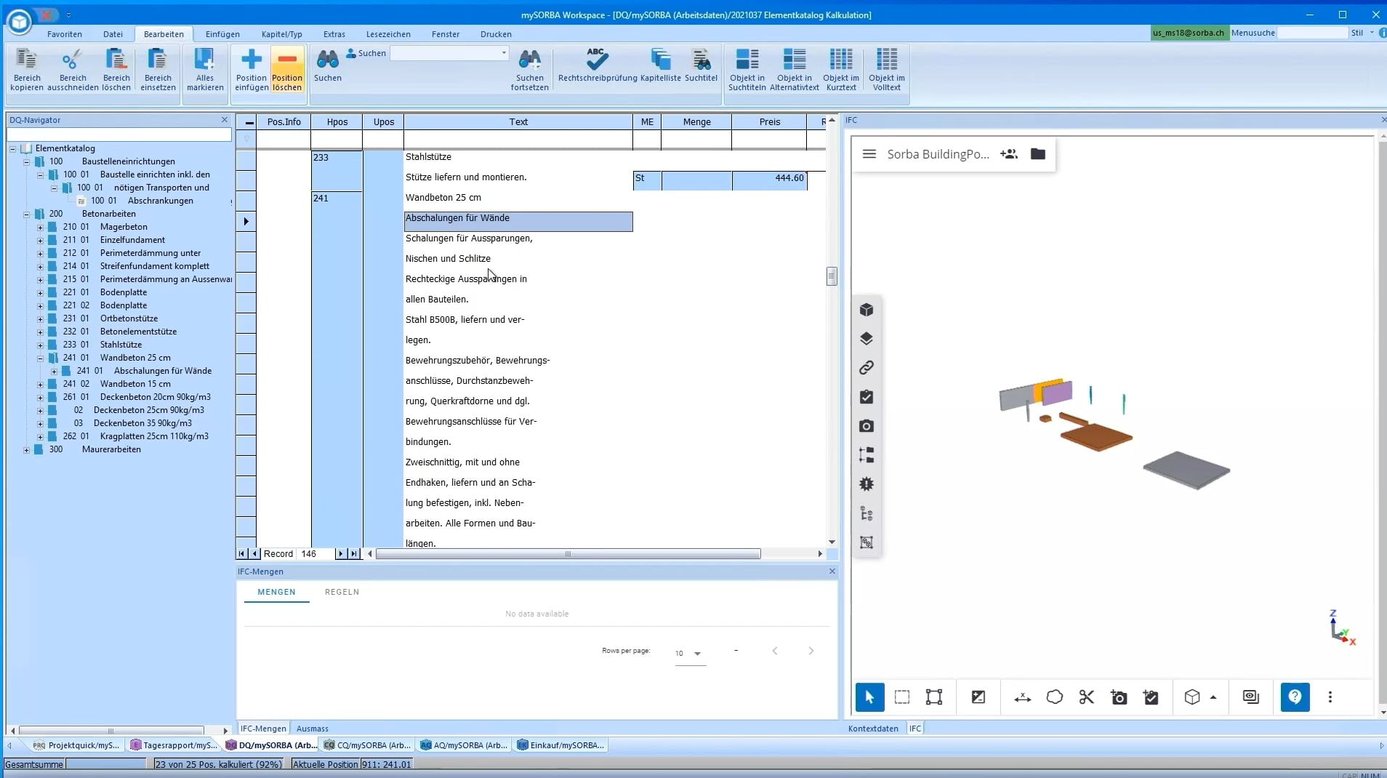Click the add-person icon in IFC viewer

1008,154
